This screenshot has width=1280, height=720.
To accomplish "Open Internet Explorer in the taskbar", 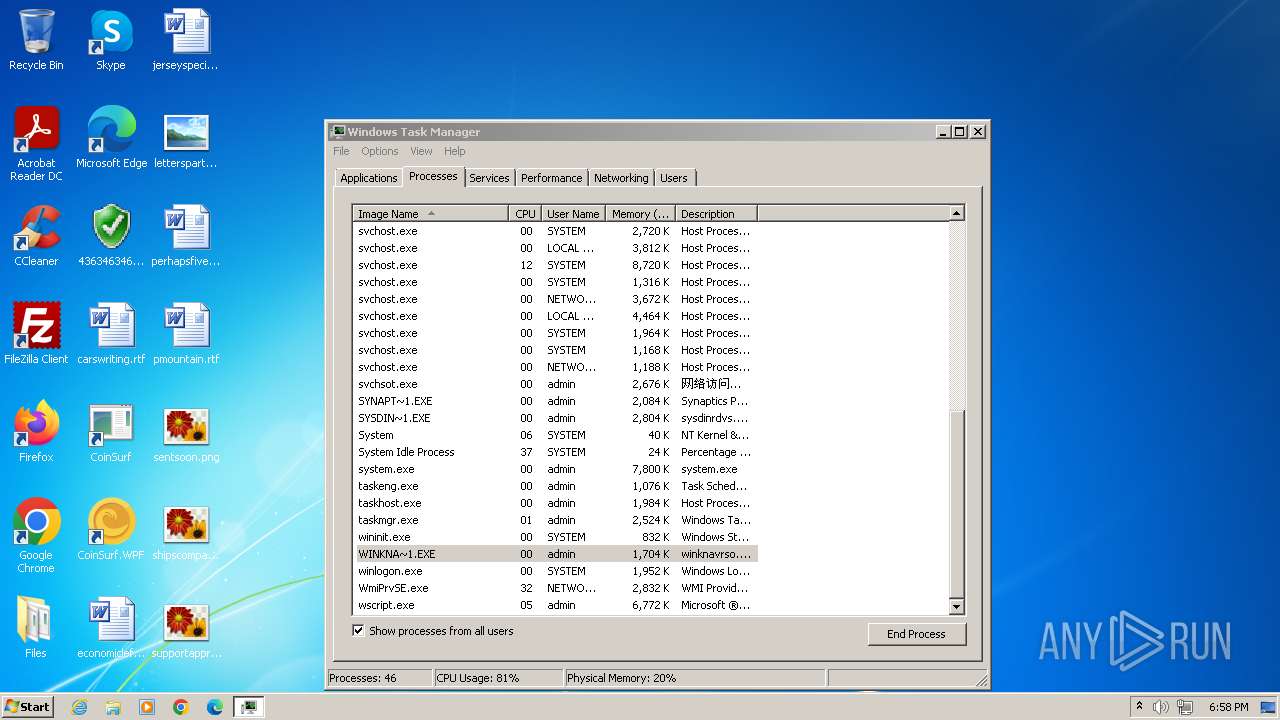I will 79,707.
